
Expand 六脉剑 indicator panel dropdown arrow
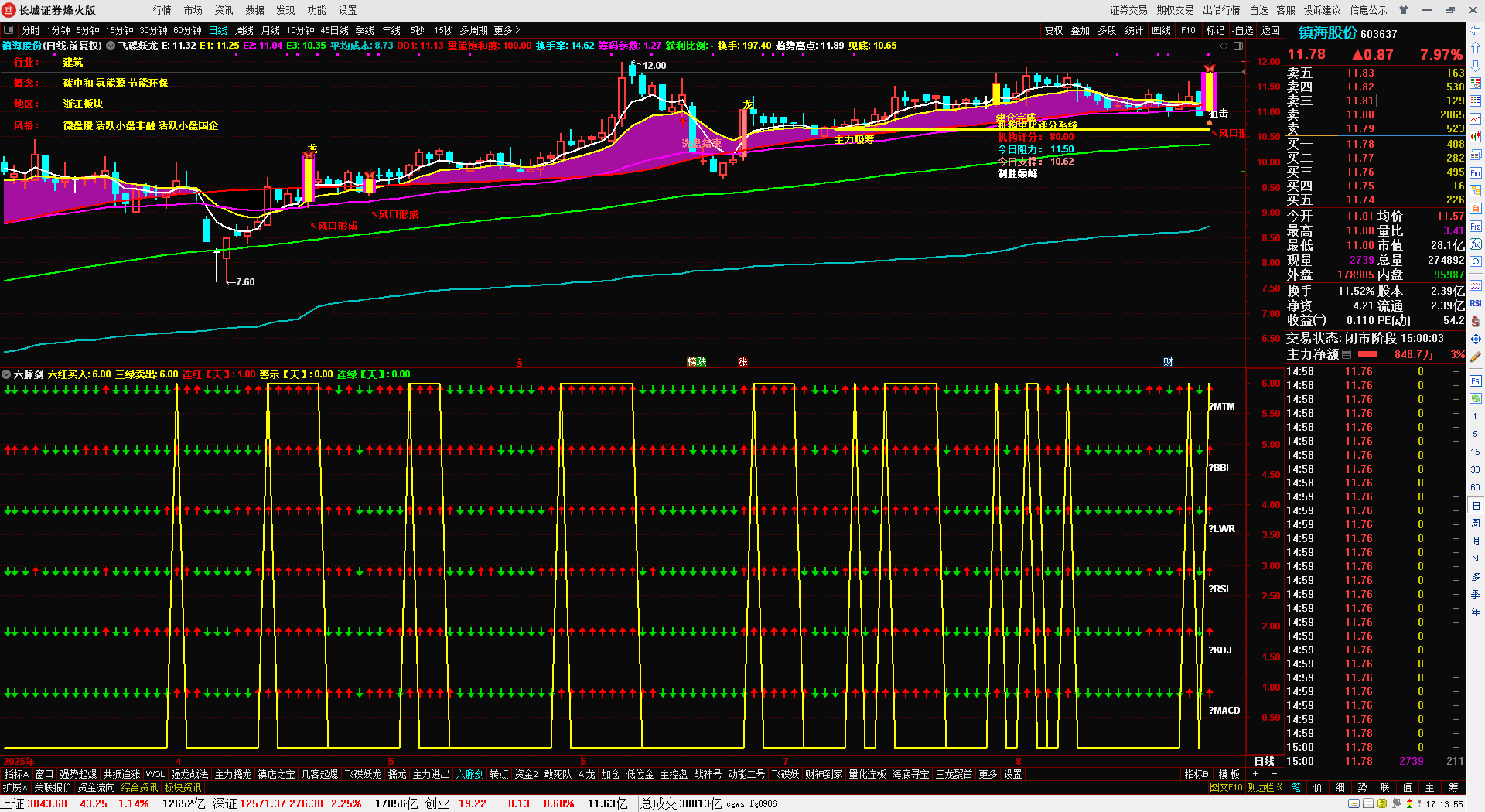click(x=6, y=374)
